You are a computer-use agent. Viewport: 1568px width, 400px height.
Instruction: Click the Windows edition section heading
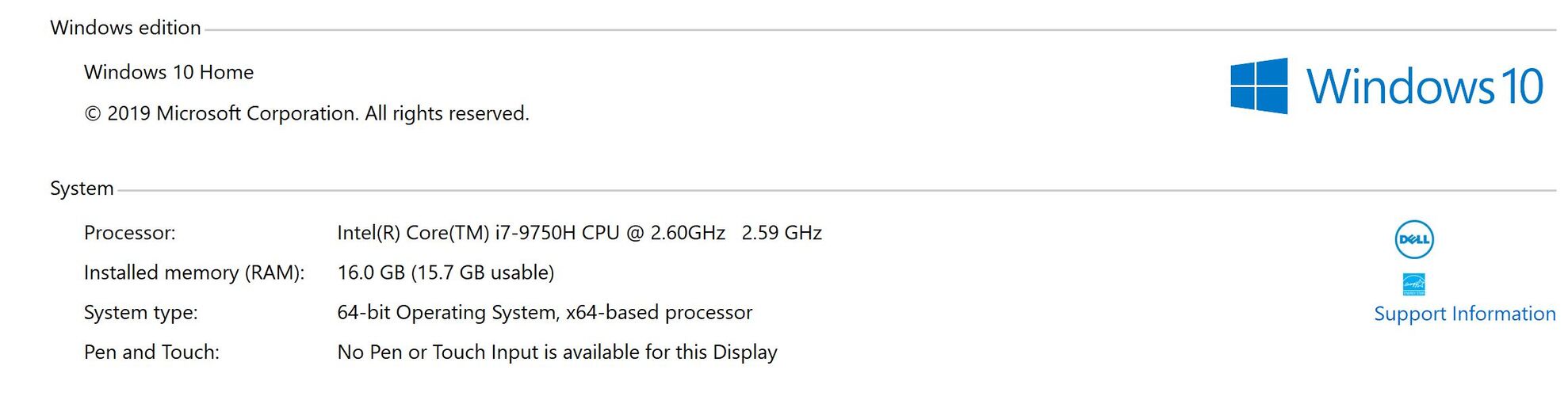click(125, 28)
